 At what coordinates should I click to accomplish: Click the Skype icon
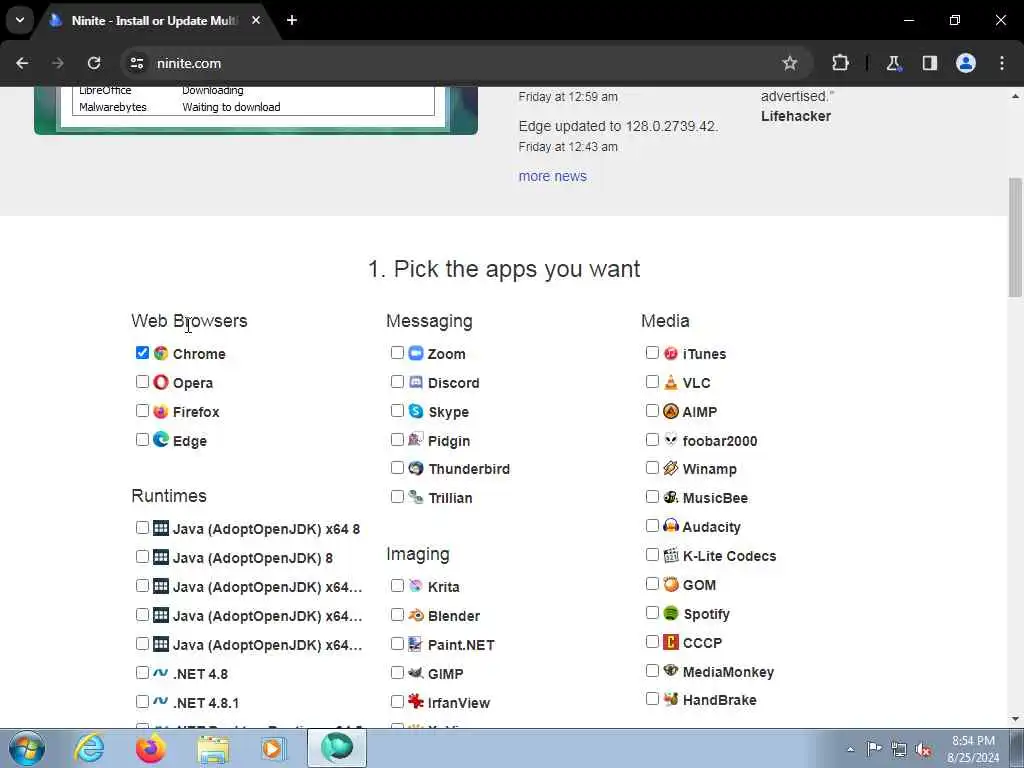pyautogui.click(x=416, y=411)
